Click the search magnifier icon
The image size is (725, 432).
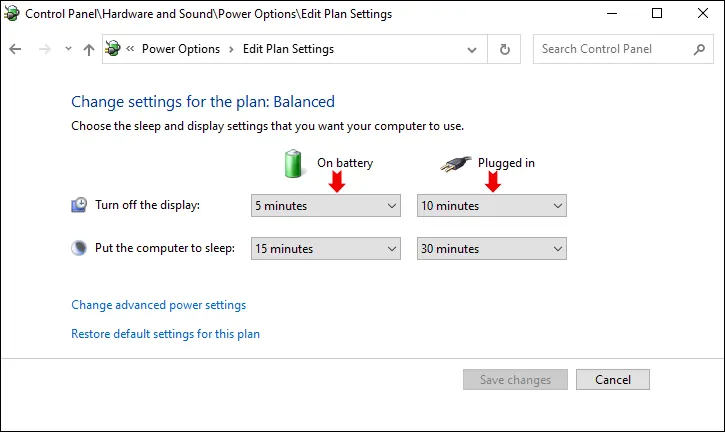pyautogui.click(x=699, y=49)
